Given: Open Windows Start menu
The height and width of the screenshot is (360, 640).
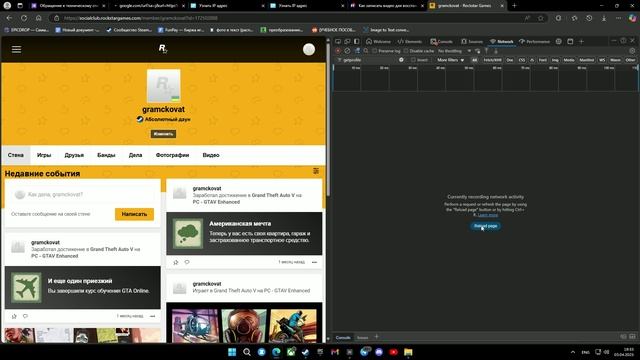Looking at the screenshot, I should tap(232, 352).
